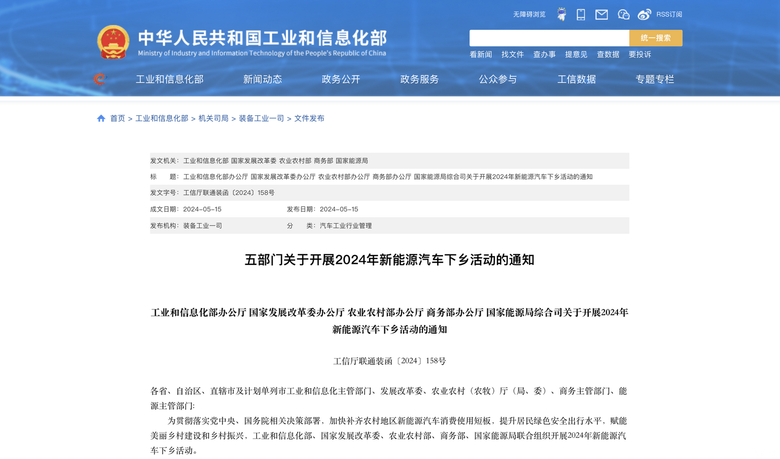Click the red swirl icon in navigation bar
Viewport: 780px width, 459px height.
click(99, 79)
